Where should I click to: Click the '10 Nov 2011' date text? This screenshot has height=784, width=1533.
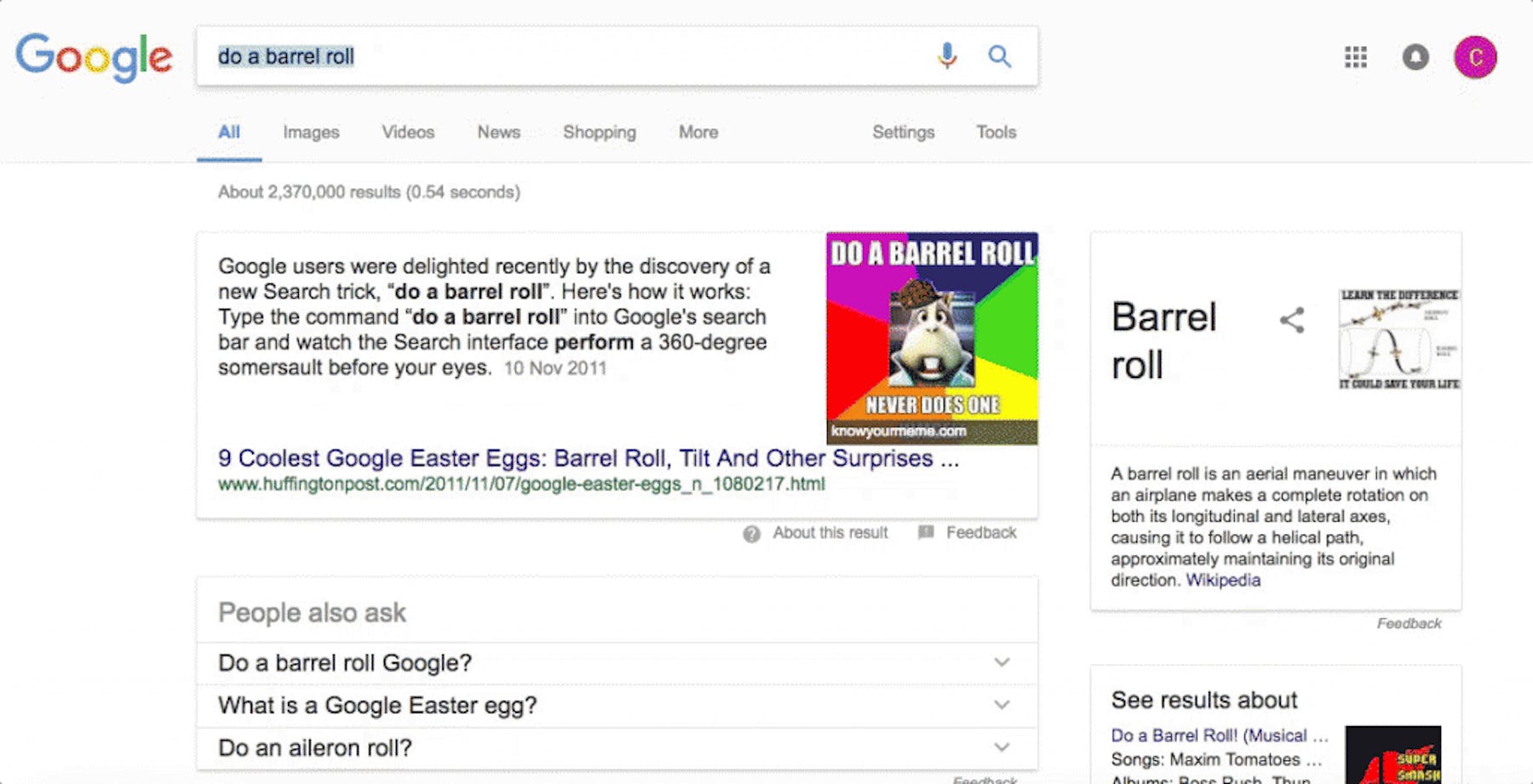pos(555,369)
